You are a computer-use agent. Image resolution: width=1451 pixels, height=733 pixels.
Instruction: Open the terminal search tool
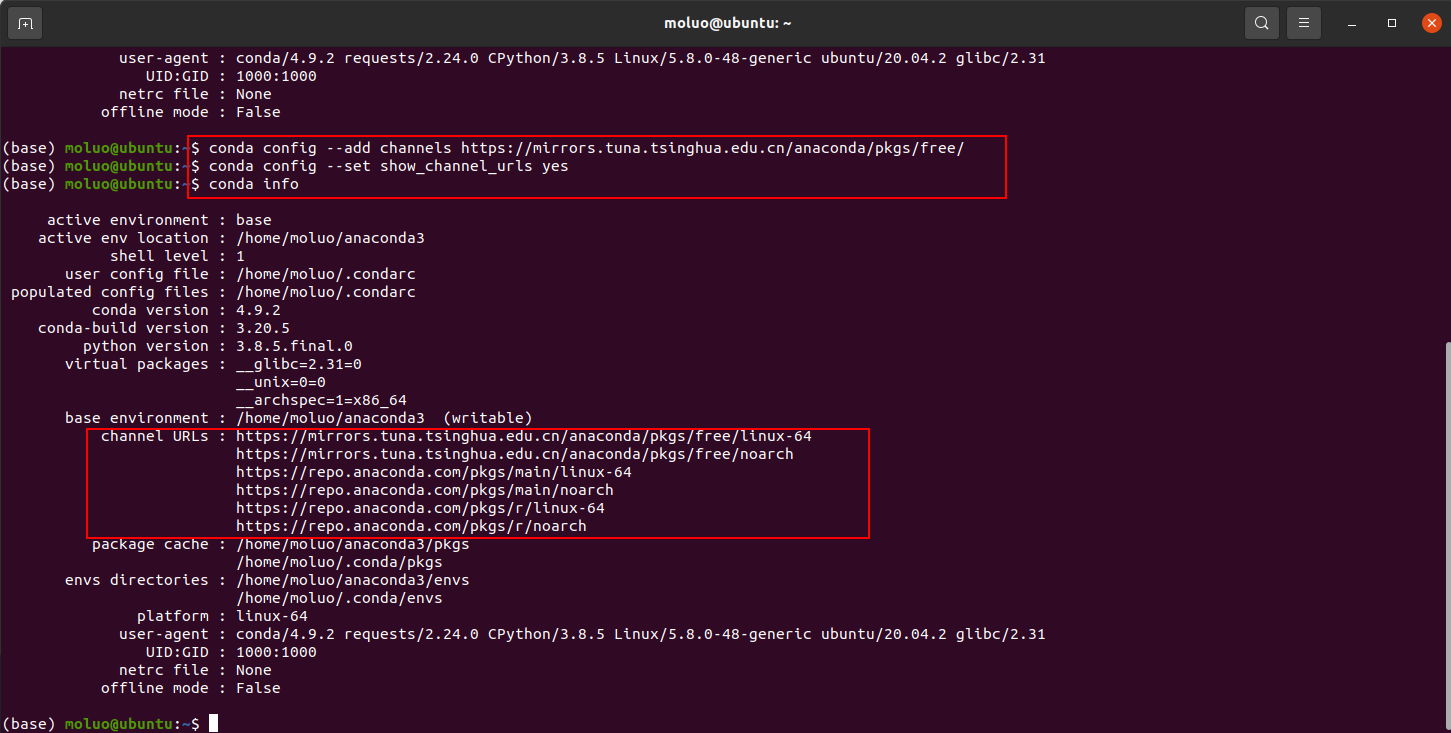[1262, 23]
